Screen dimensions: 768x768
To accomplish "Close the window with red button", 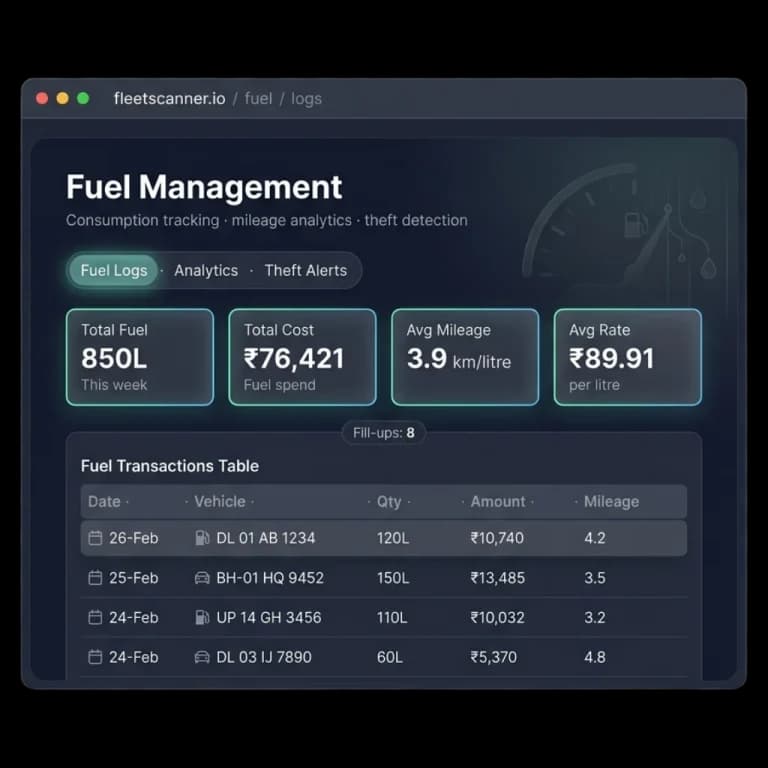I will [42, 98].
